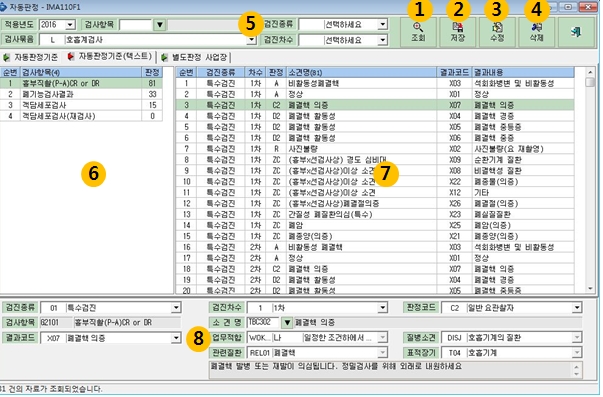
Task: Open the 관련질환 REL01 폐결핵 dropdown
Action: click(382, 352)
